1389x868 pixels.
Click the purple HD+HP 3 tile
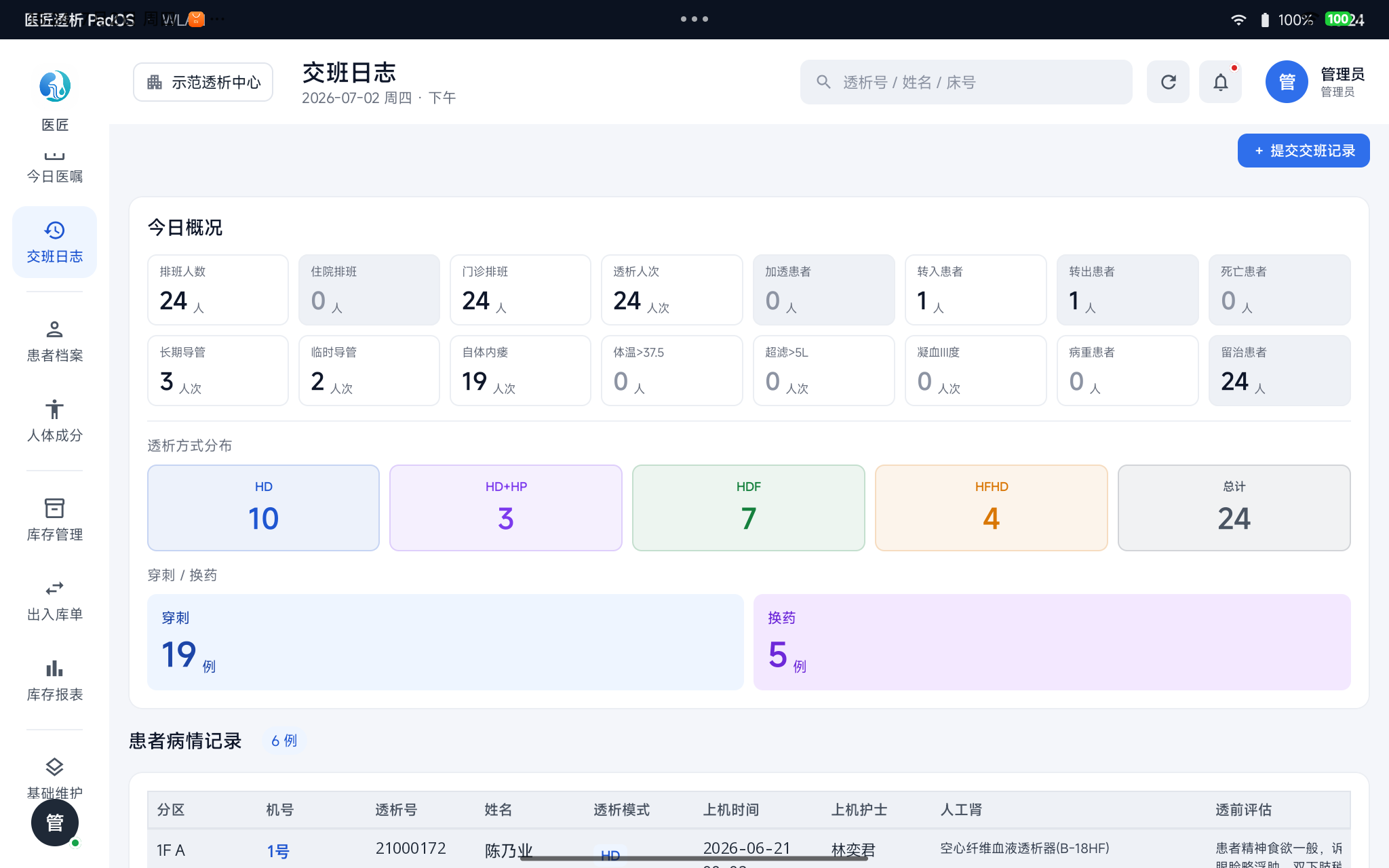(x=506, y=508)
